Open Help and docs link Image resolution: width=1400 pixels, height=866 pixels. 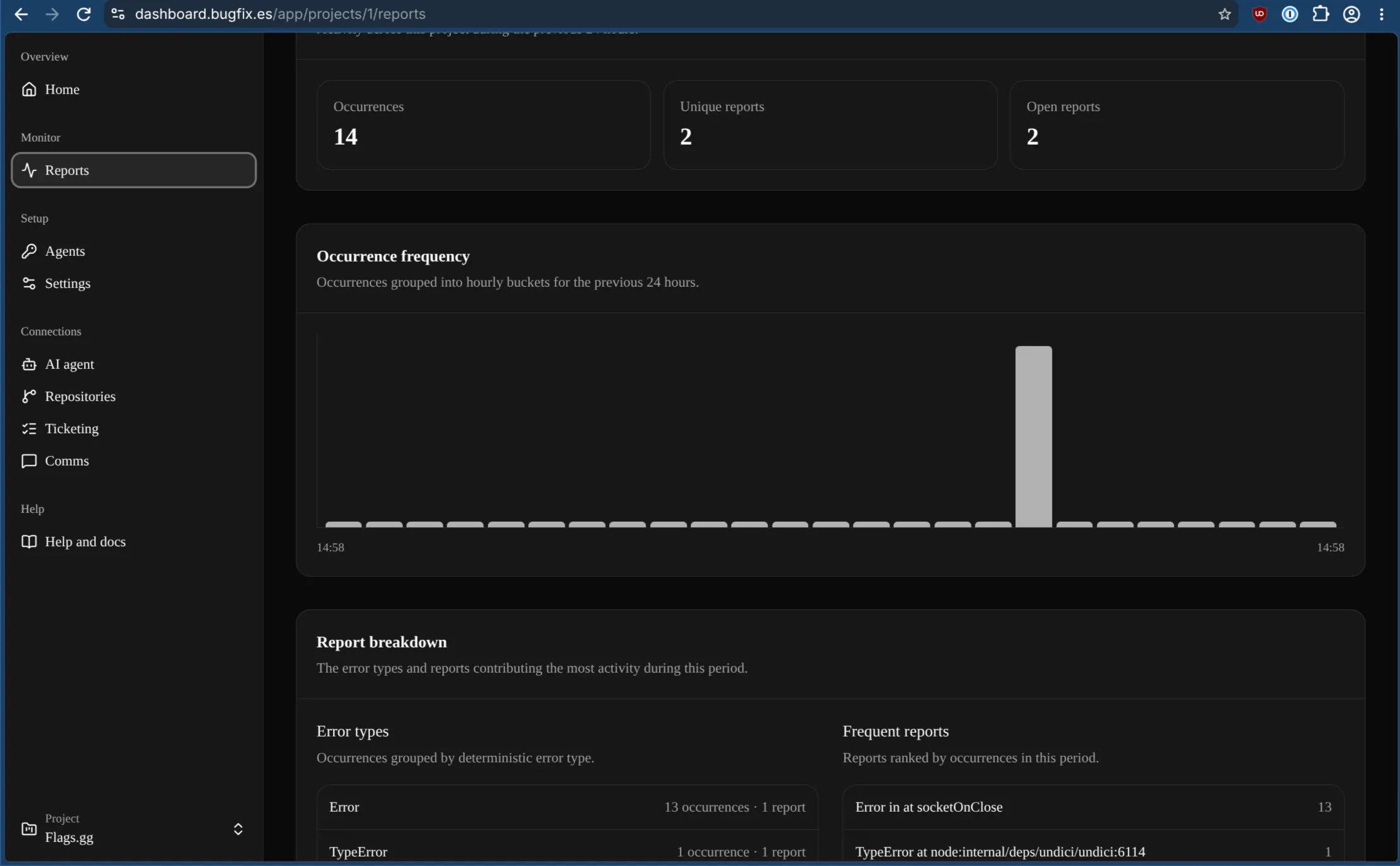134,541
